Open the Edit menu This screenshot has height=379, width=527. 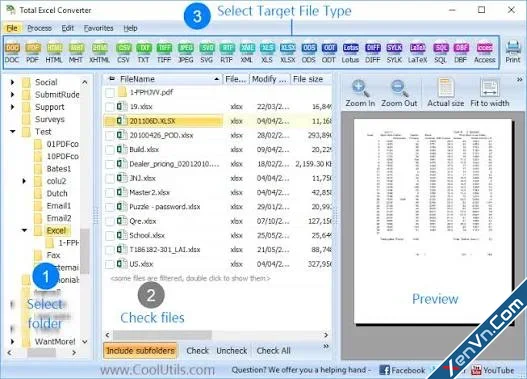tap(68, 28)
